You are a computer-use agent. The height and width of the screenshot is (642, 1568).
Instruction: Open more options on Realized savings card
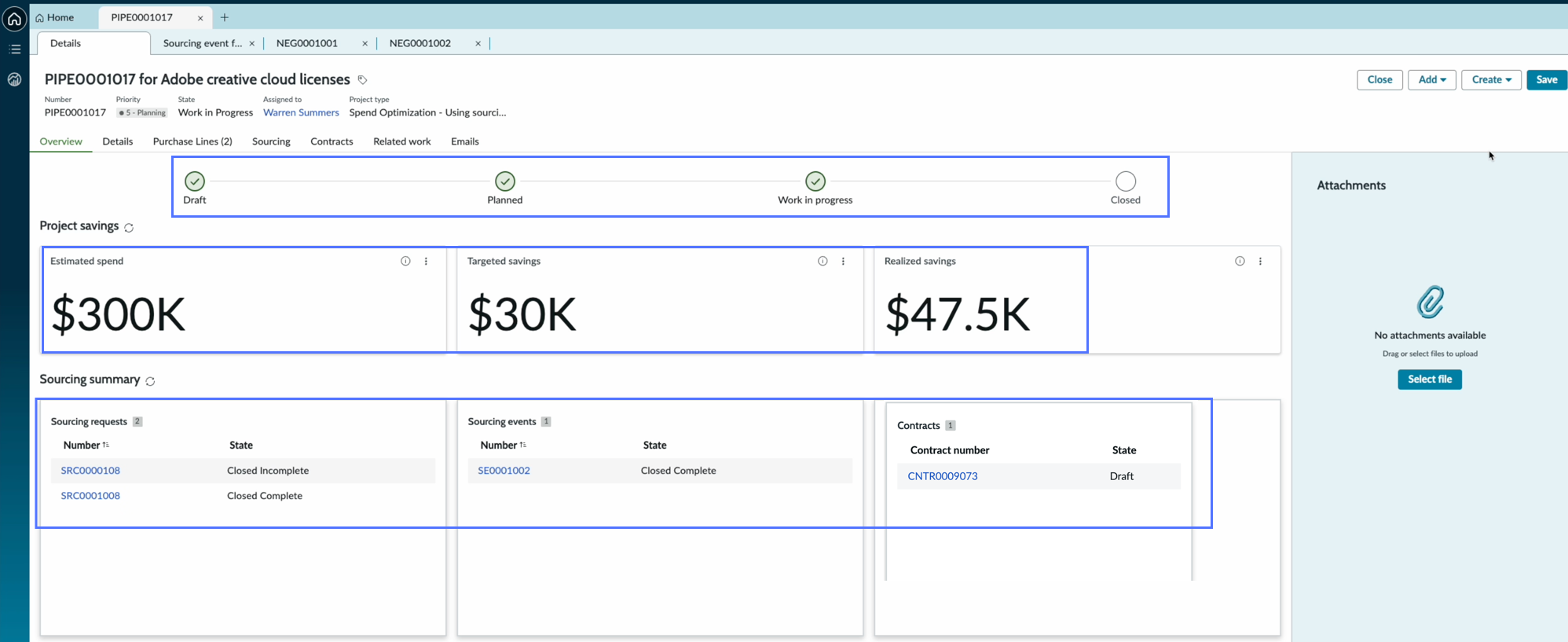(x=1261, y=261)
